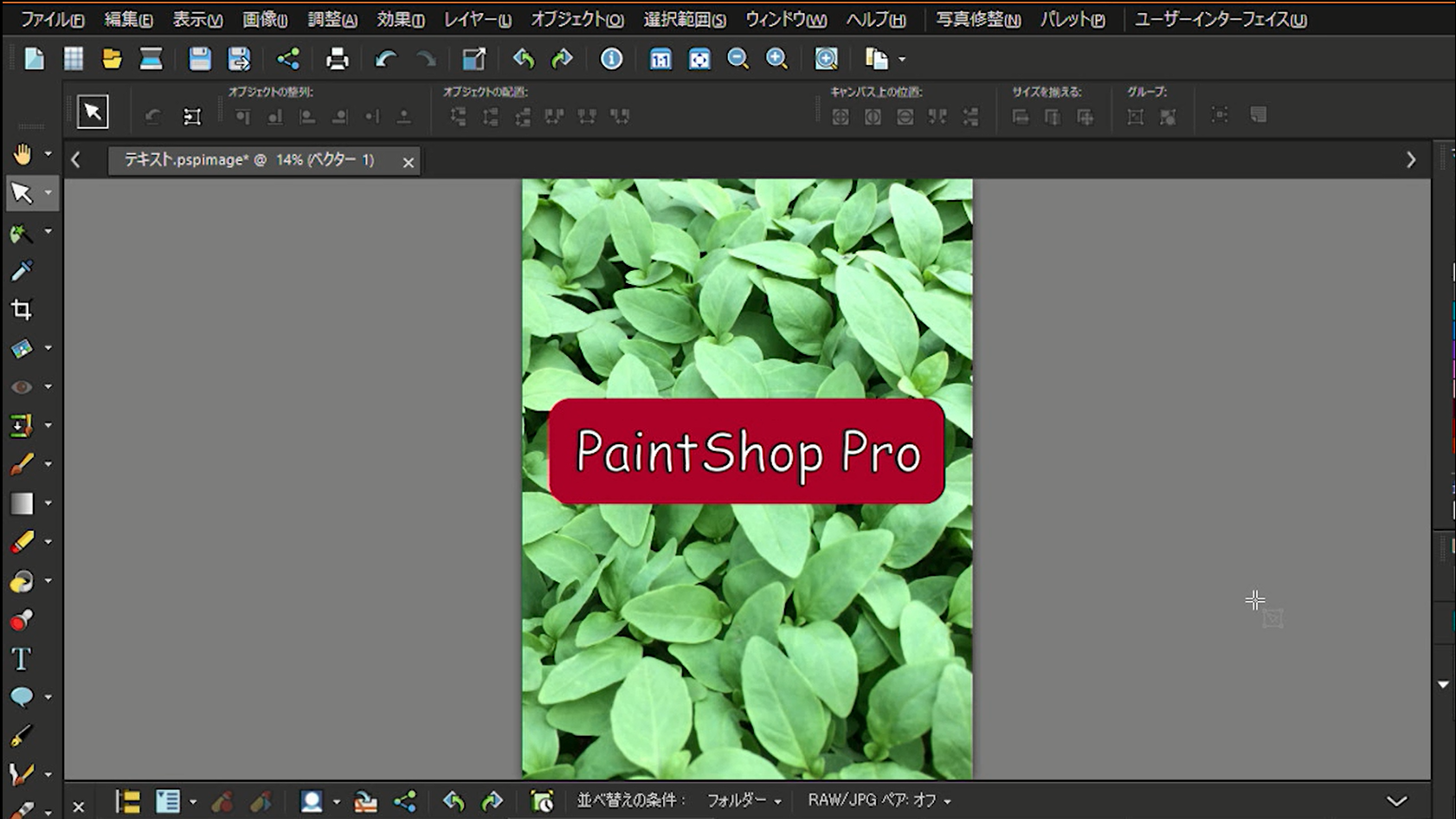This screenshot has width=1456, height=819.
Task: Open the フォルダー sort dropdown
Action: 744,801
